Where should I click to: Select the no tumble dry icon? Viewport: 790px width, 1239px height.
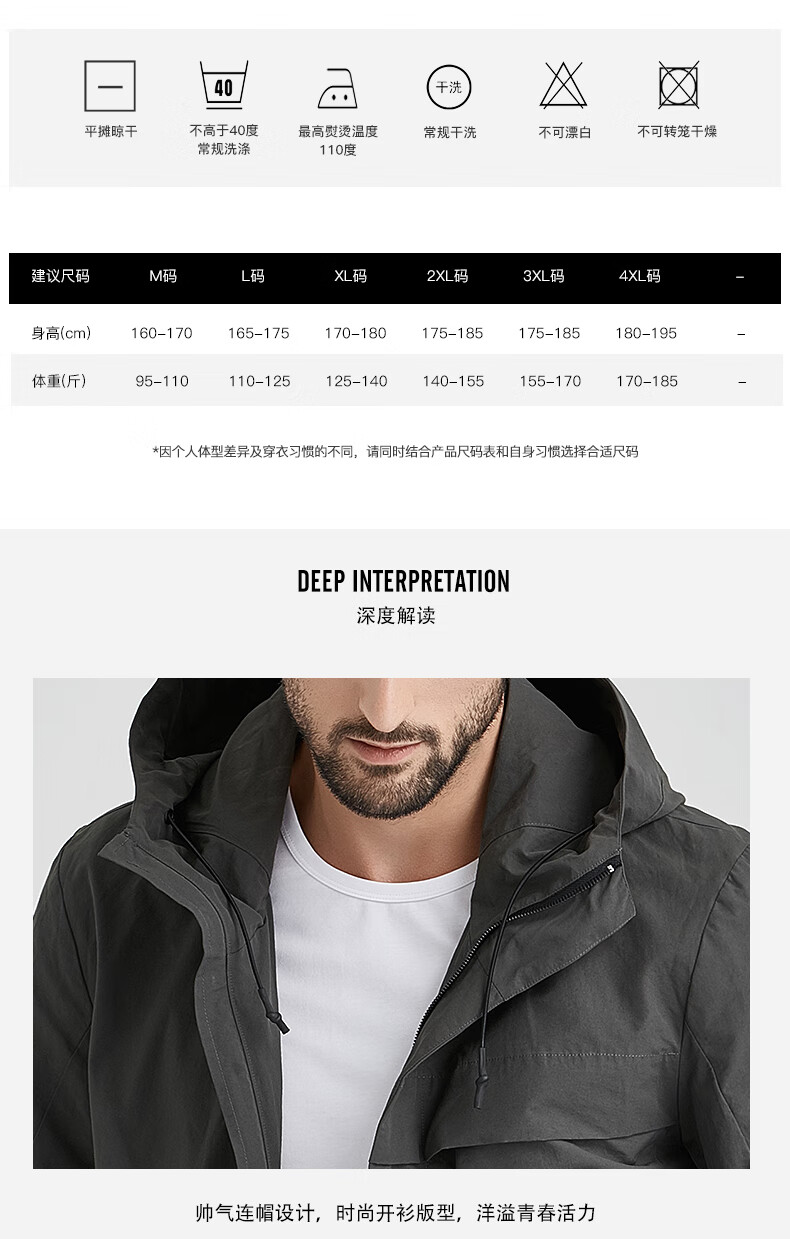(678, 85)
